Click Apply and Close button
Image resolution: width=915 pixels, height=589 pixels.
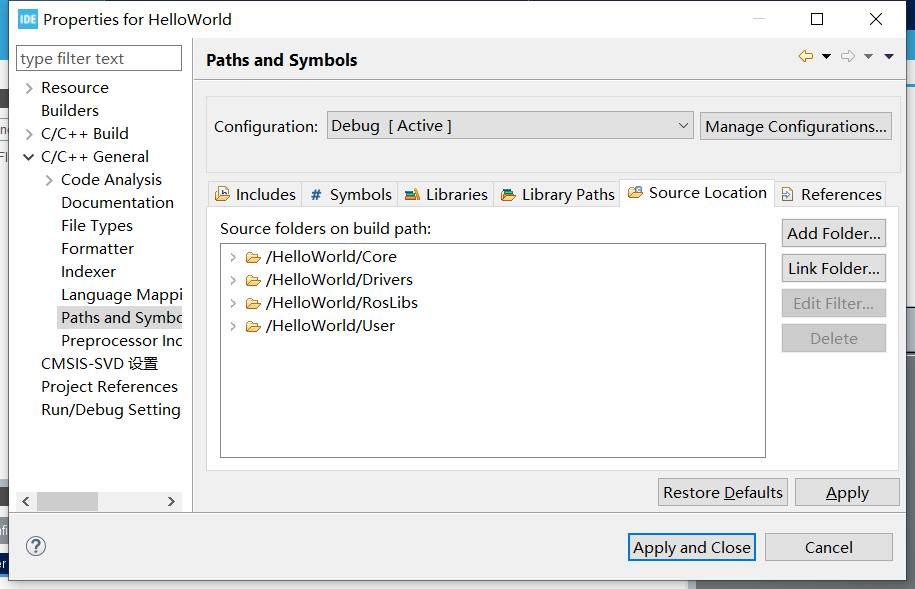(x=692, y=547)
